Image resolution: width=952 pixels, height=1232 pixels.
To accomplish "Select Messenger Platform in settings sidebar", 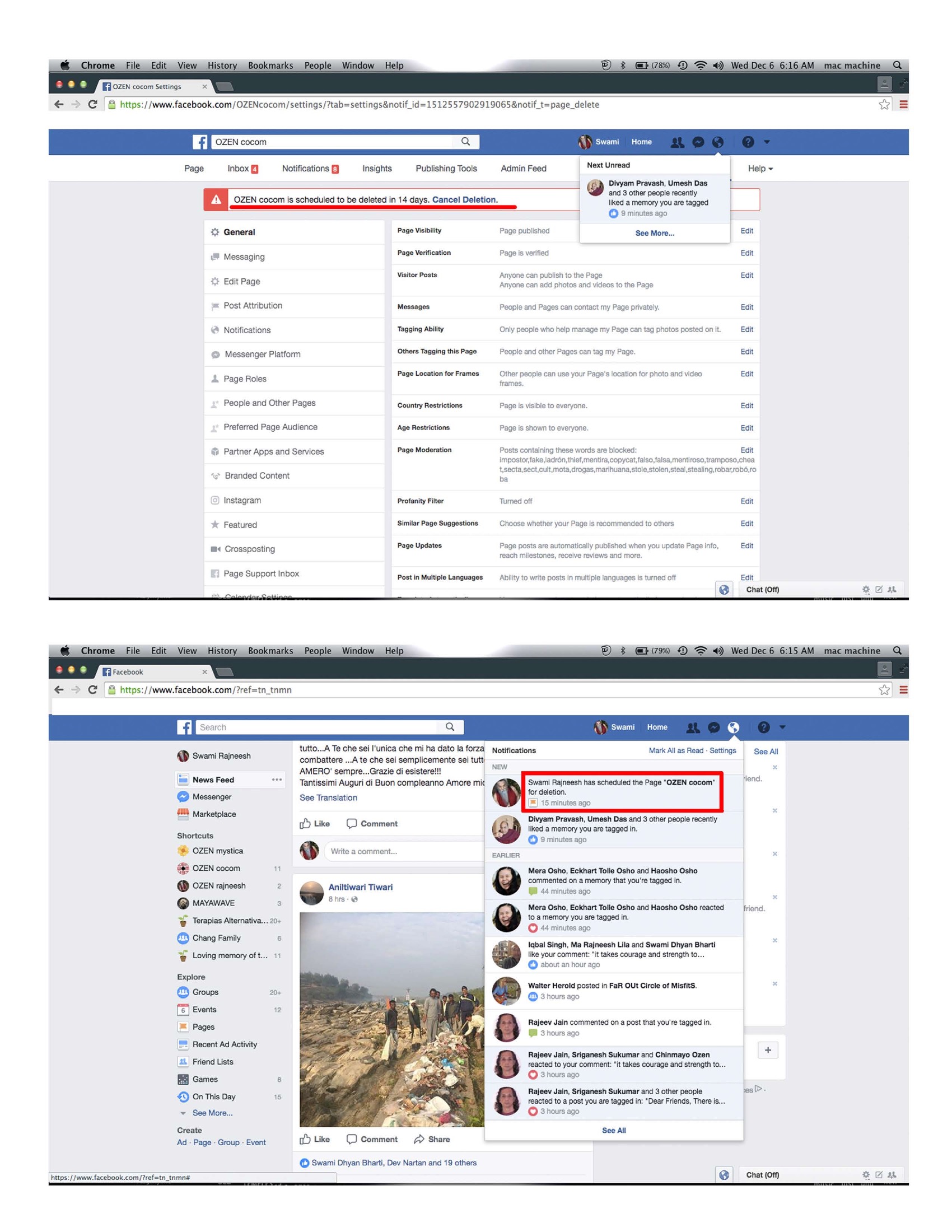I will (294, 354).
